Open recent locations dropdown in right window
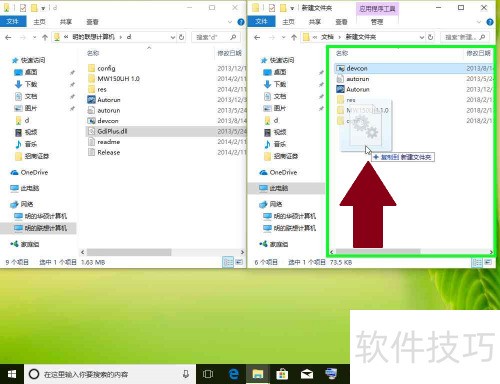This screenshot has width=500, height=384. [284, 37]
